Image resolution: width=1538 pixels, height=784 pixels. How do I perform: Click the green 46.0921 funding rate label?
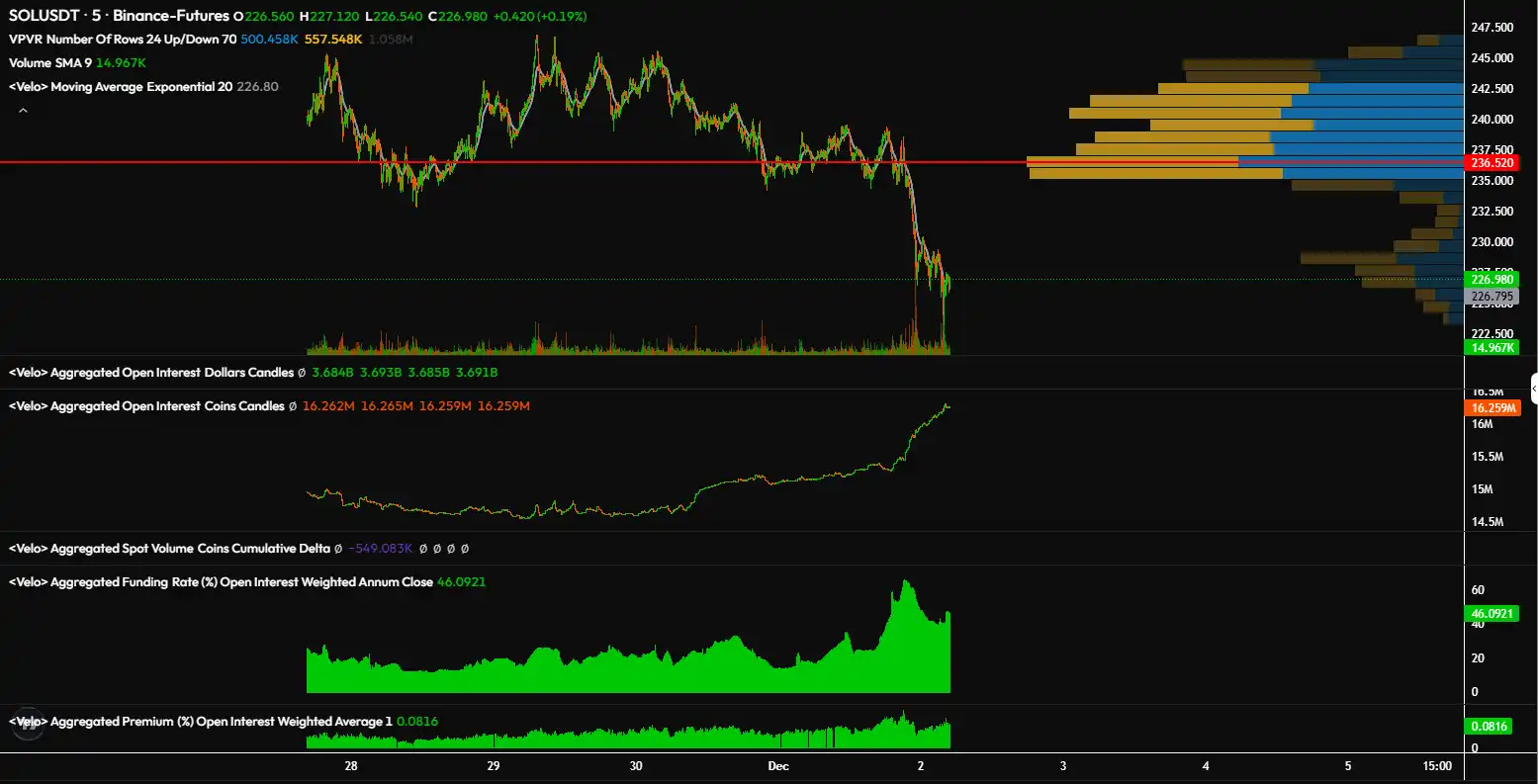click(1489, 614)
